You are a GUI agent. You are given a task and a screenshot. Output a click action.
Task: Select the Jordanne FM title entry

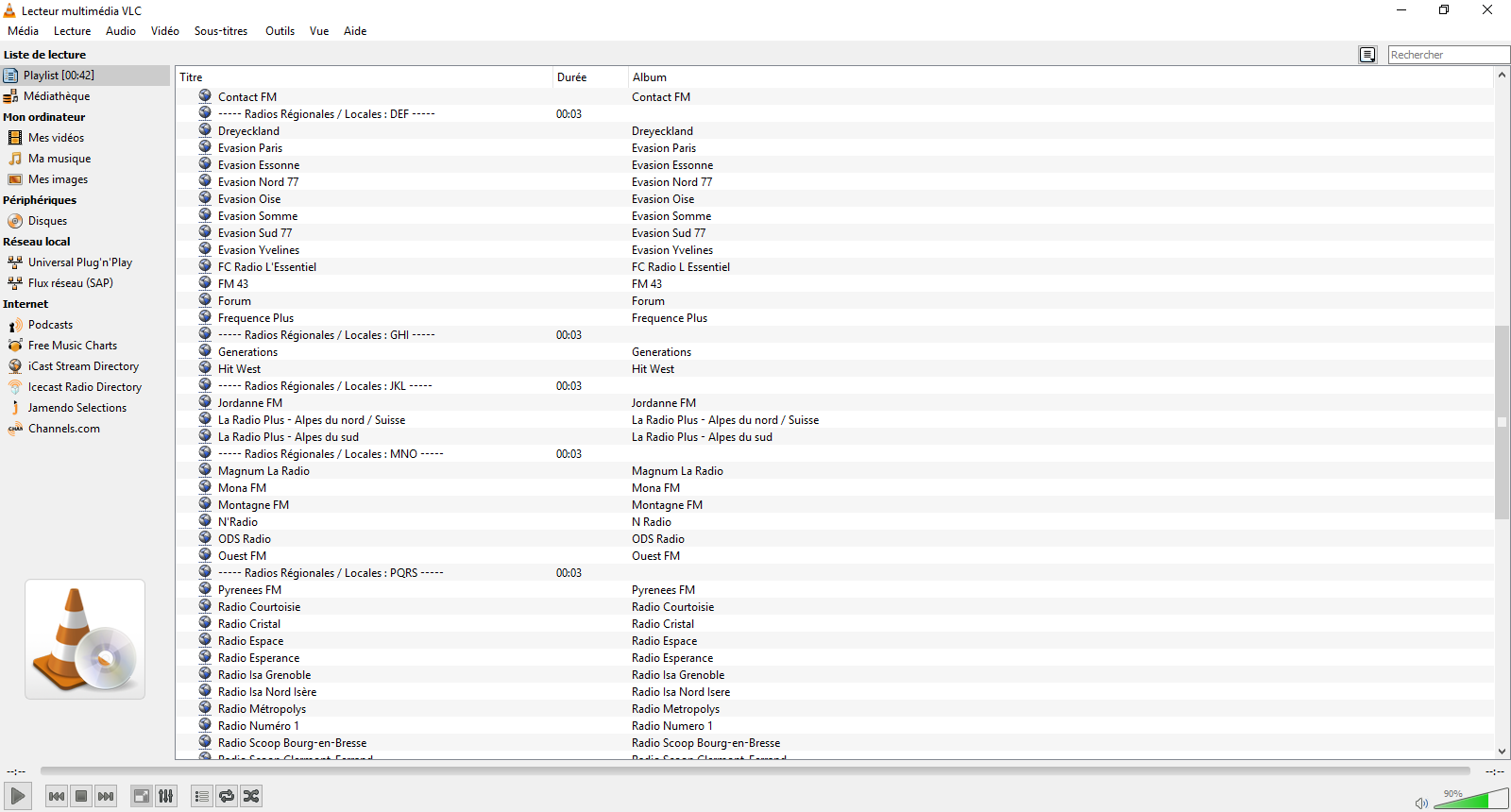click(x=250, y=403)
